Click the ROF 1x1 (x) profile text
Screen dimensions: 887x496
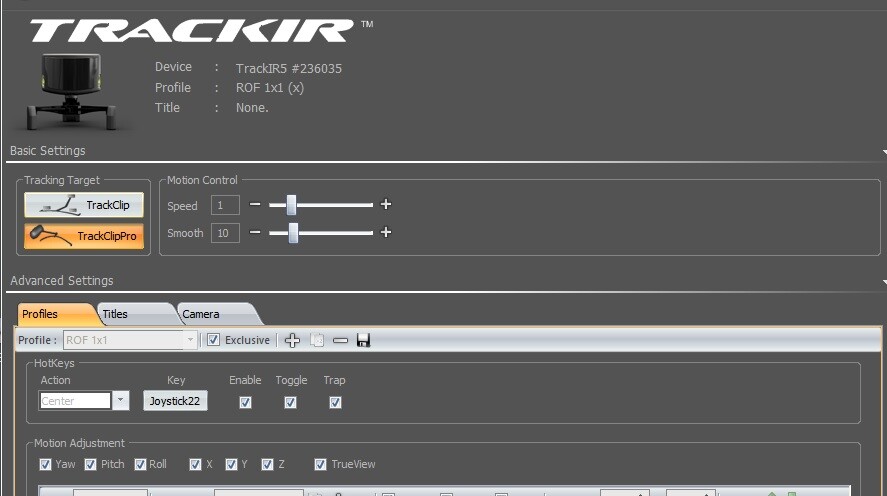270,88
